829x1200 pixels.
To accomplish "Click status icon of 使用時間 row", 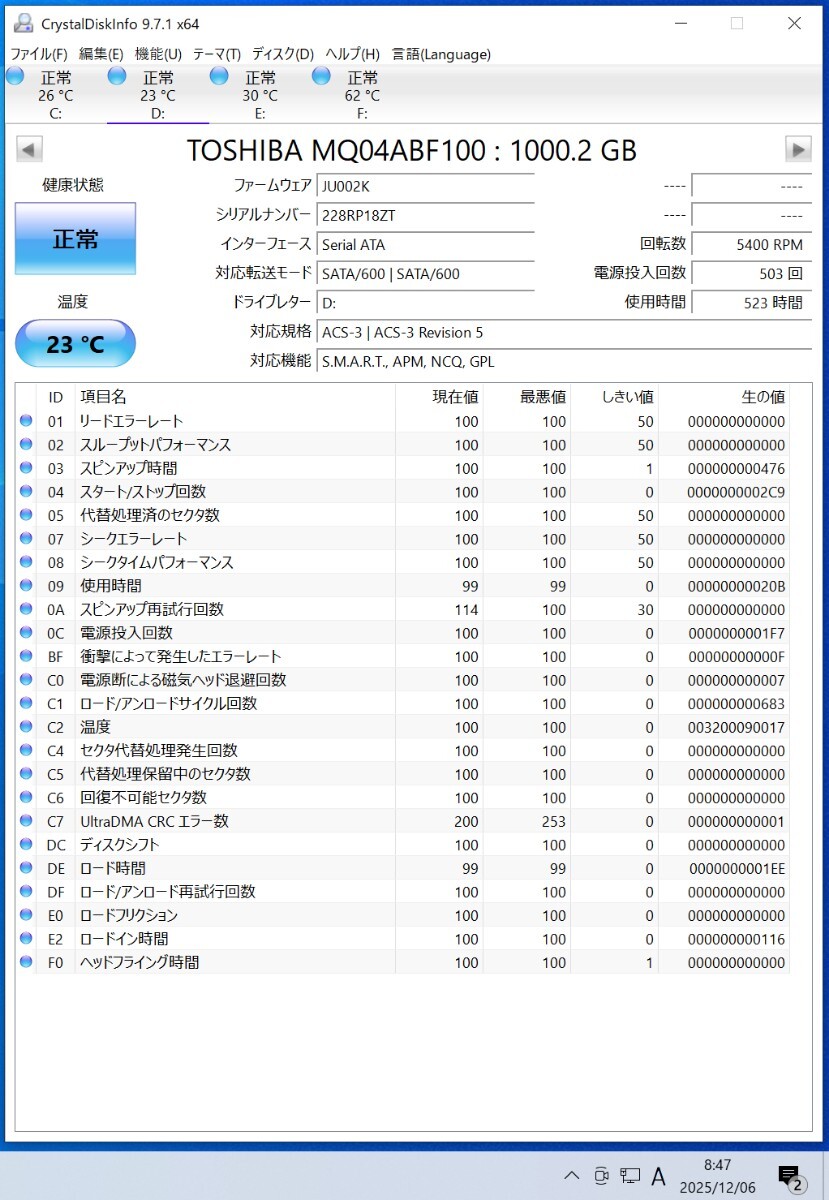I will click(26, 585).
